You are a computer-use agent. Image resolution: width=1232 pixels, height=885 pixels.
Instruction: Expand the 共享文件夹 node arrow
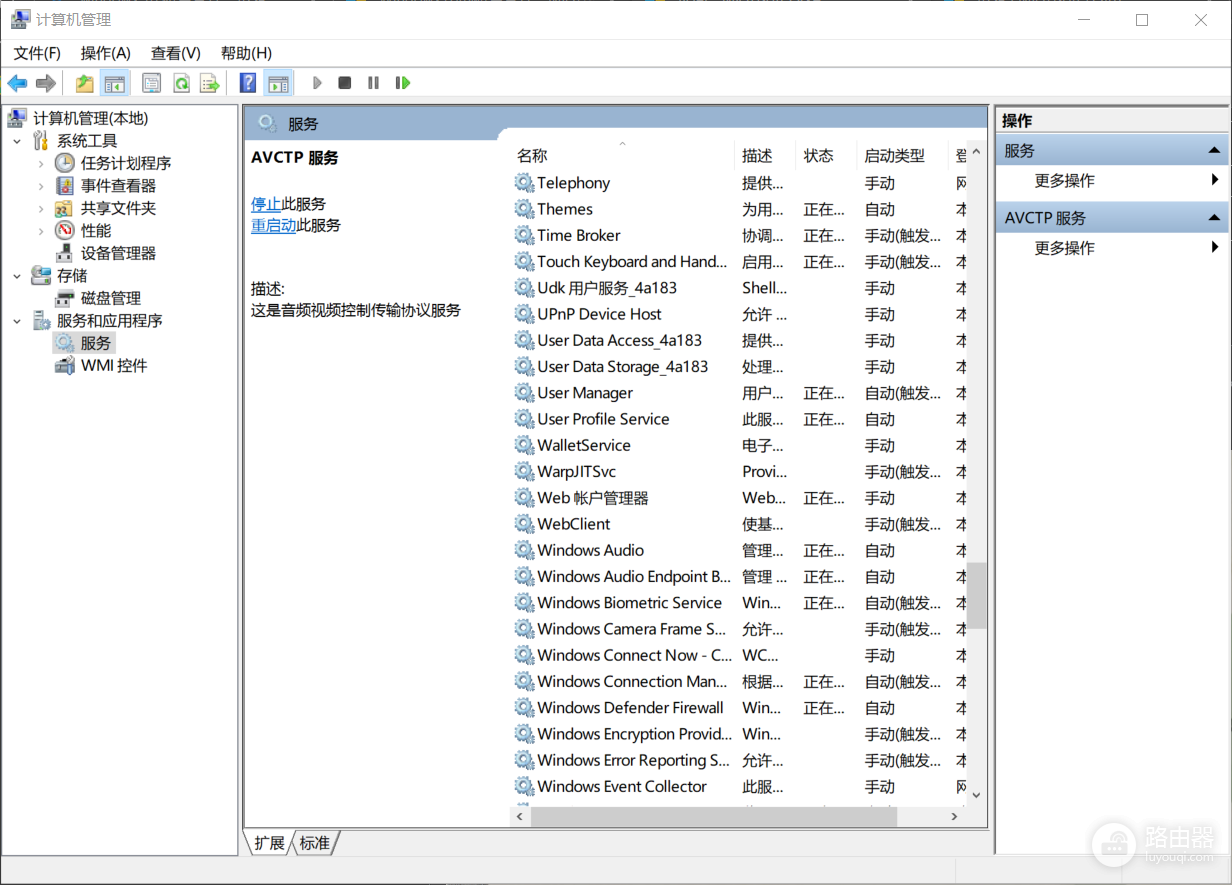[x=41, y=208]
